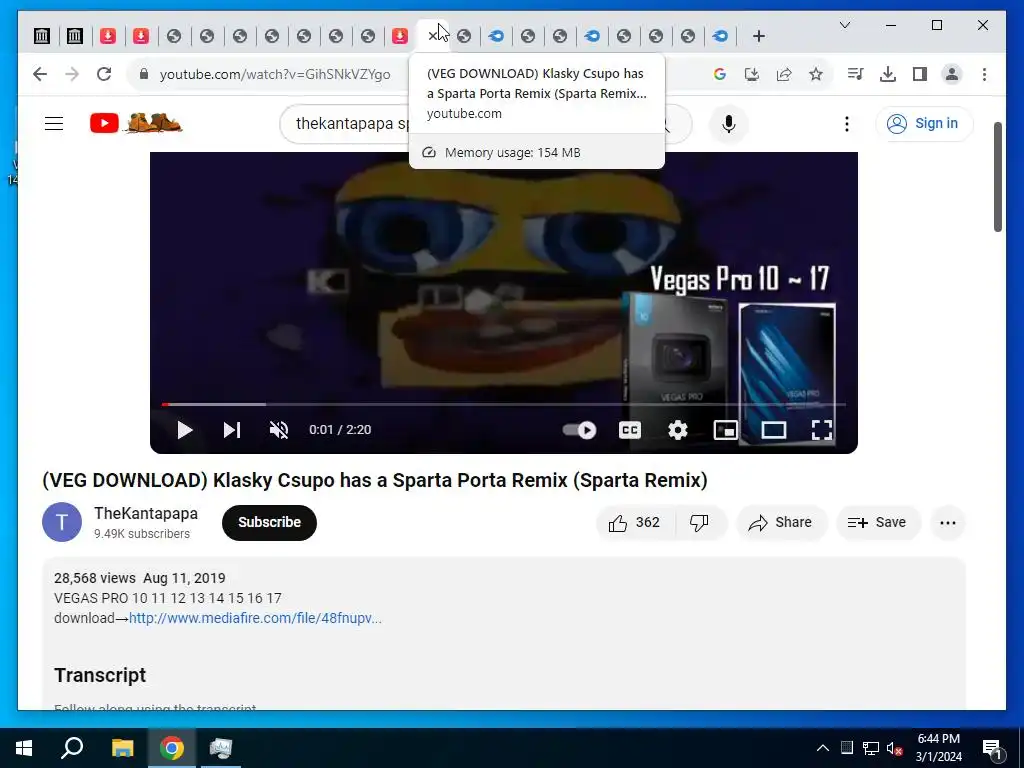
Task: Click the Transcript heading
Action: (x=100, y=675)
